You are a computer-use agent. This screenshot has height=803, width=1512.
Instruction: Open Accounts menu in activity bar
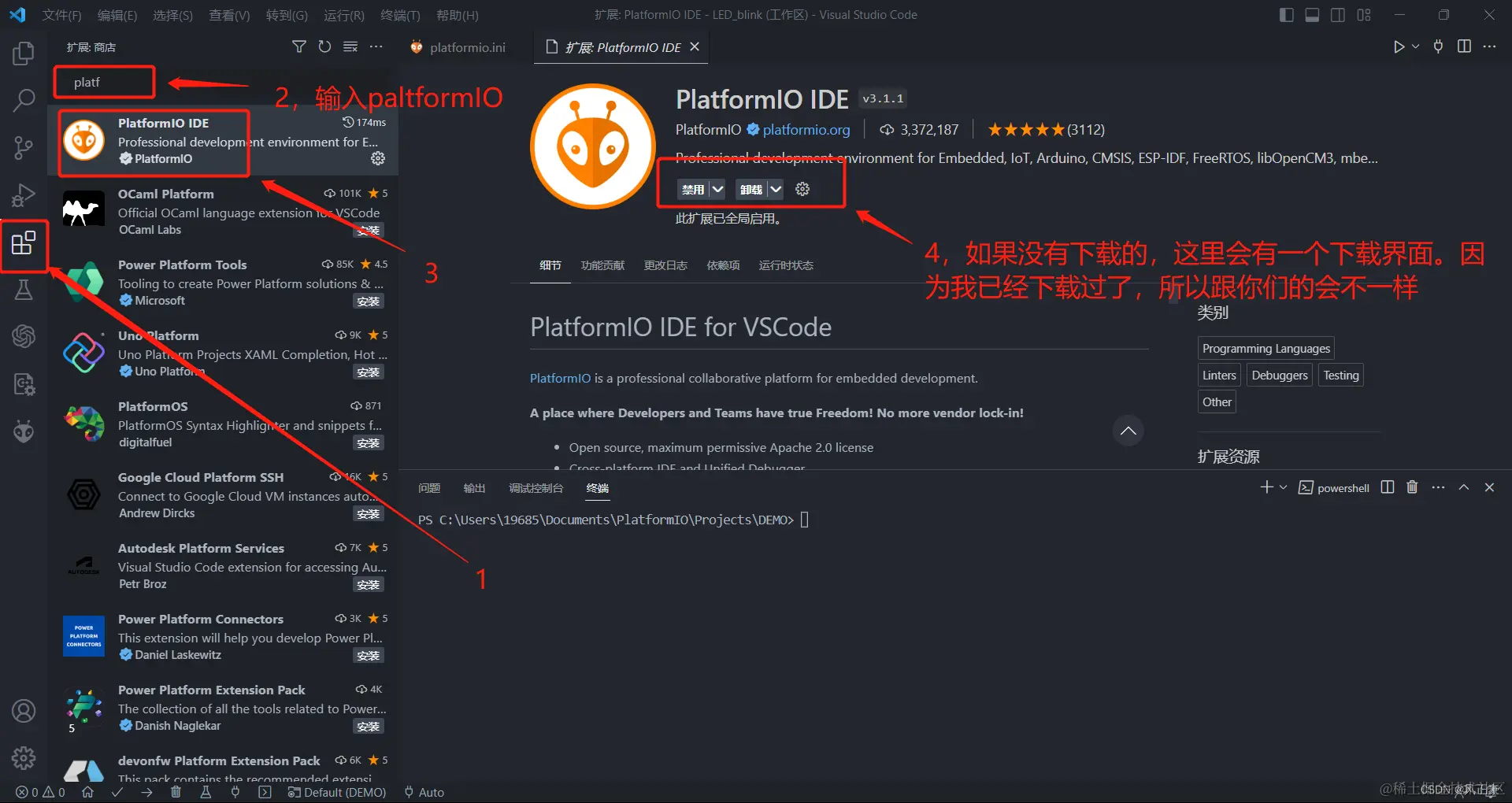(x=24, y=711)
